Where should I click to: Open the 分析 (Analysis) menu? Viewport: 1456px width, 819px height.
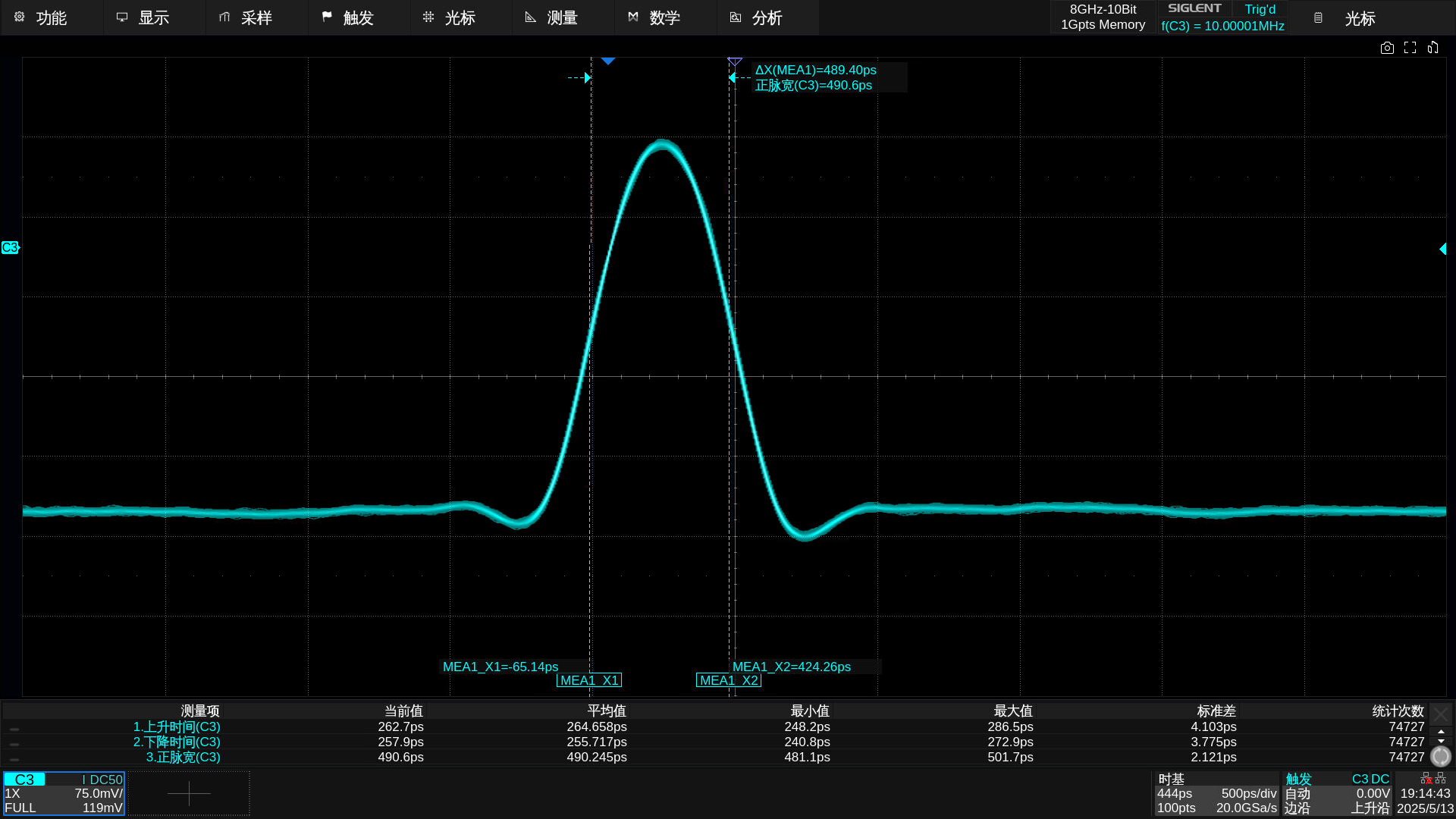[767, 17]
